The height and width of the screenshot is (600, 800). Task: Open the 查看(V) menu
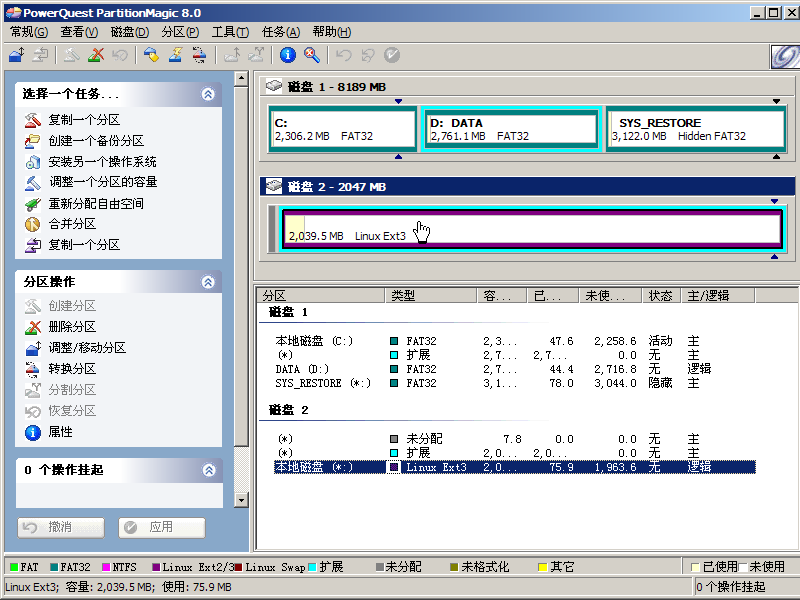[x=79, y=32]
